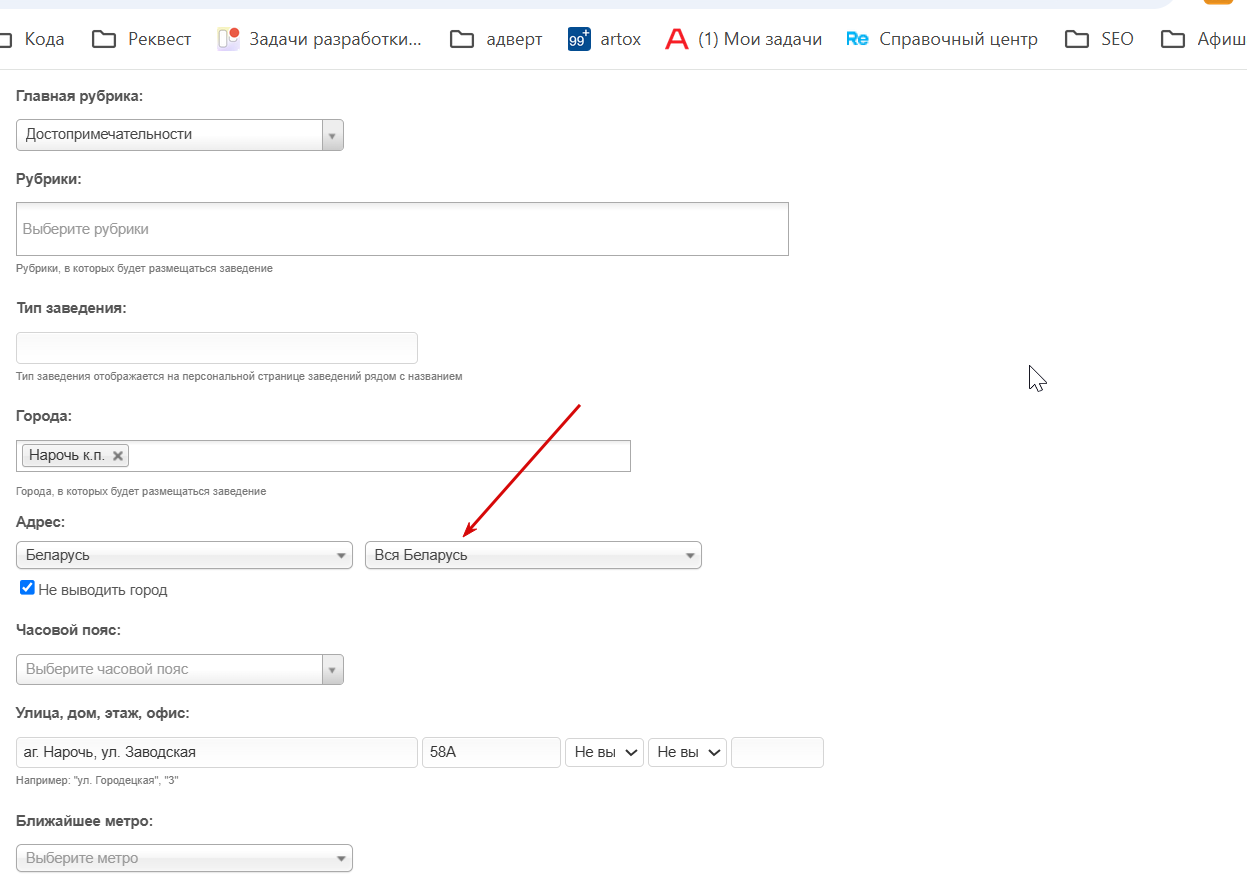This screenshot has height=881, width=1247.
Task: Open the Реквест bookmarks folder
Action: [141, 39]
